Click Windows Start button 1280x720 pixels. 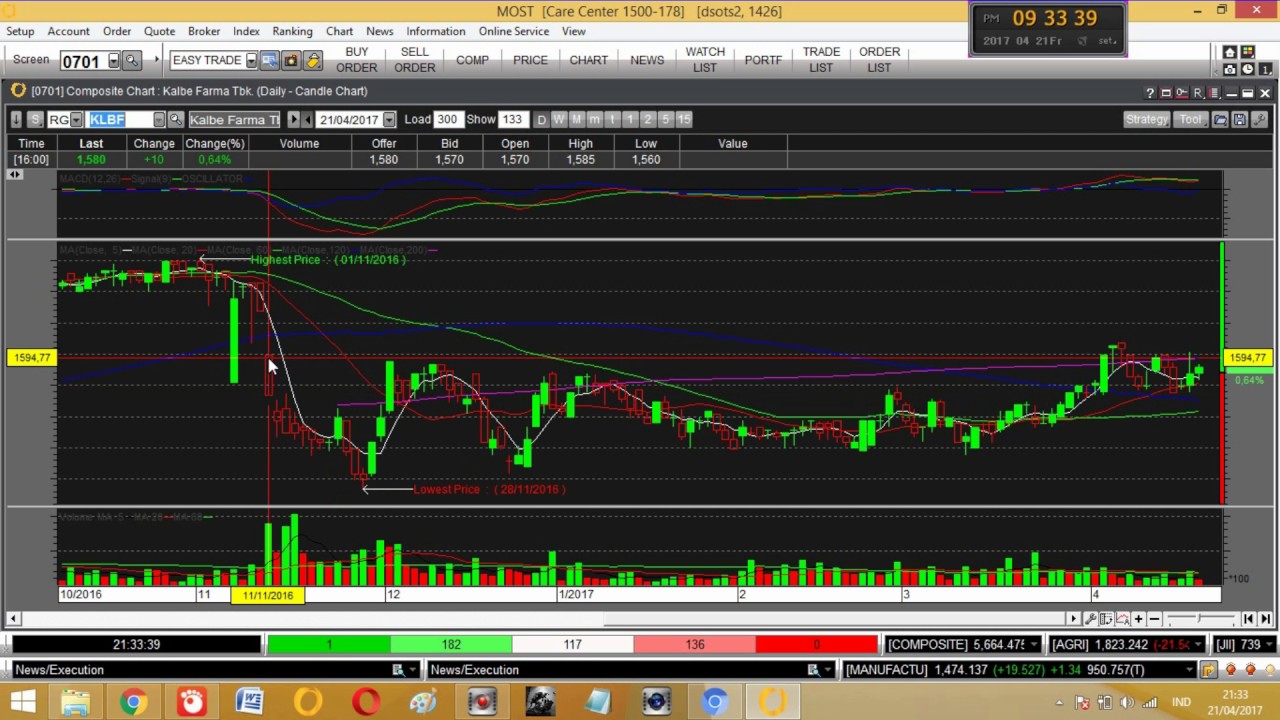[22, 702]
